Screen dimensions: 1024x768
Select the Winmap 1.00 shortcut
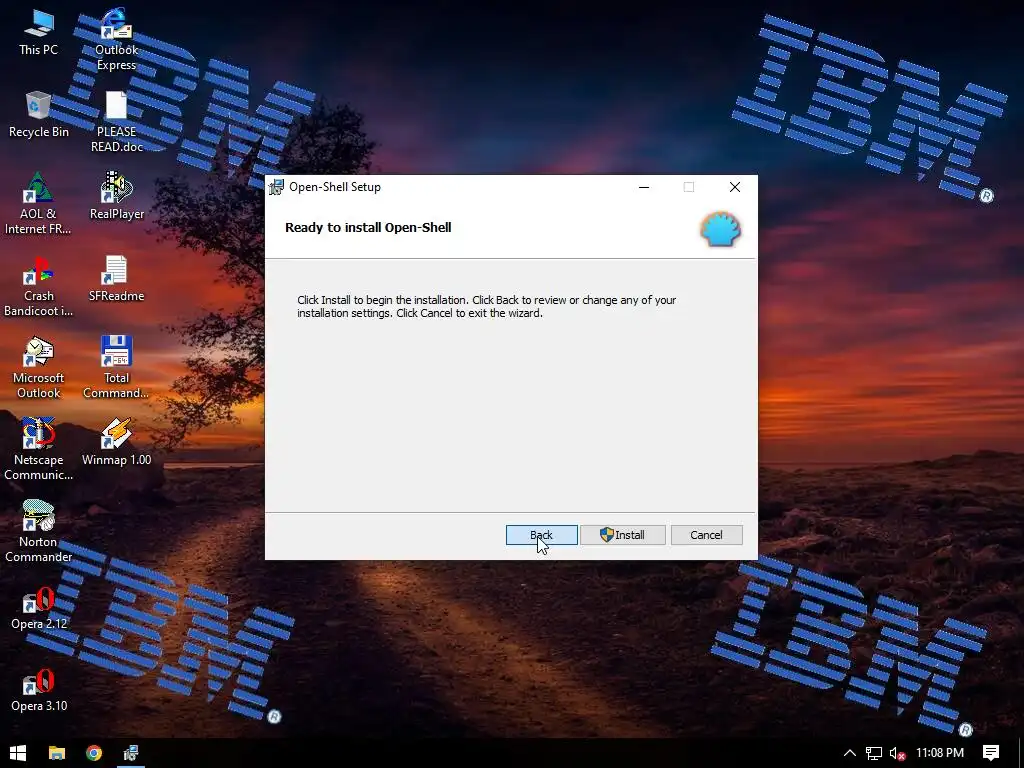click(x=116, y=442)
